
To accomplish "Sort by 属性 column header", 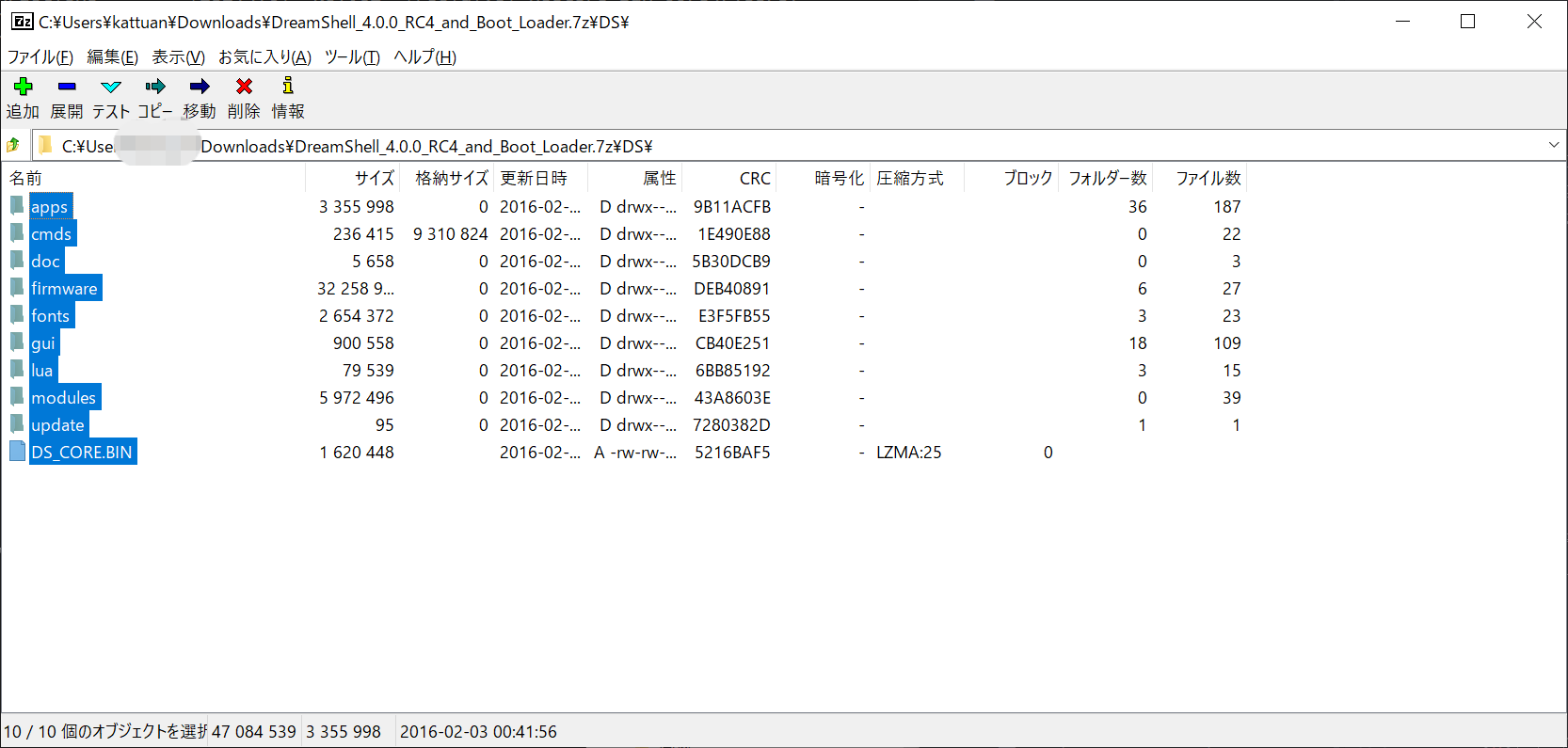I will coord(635,178).
